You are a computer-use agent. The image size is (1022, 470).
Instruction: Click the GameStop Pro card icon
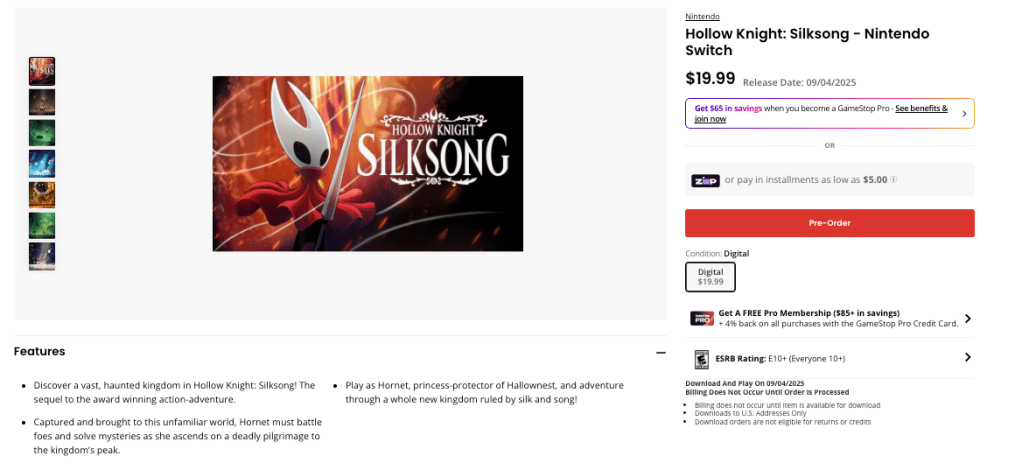click(701, 318)
